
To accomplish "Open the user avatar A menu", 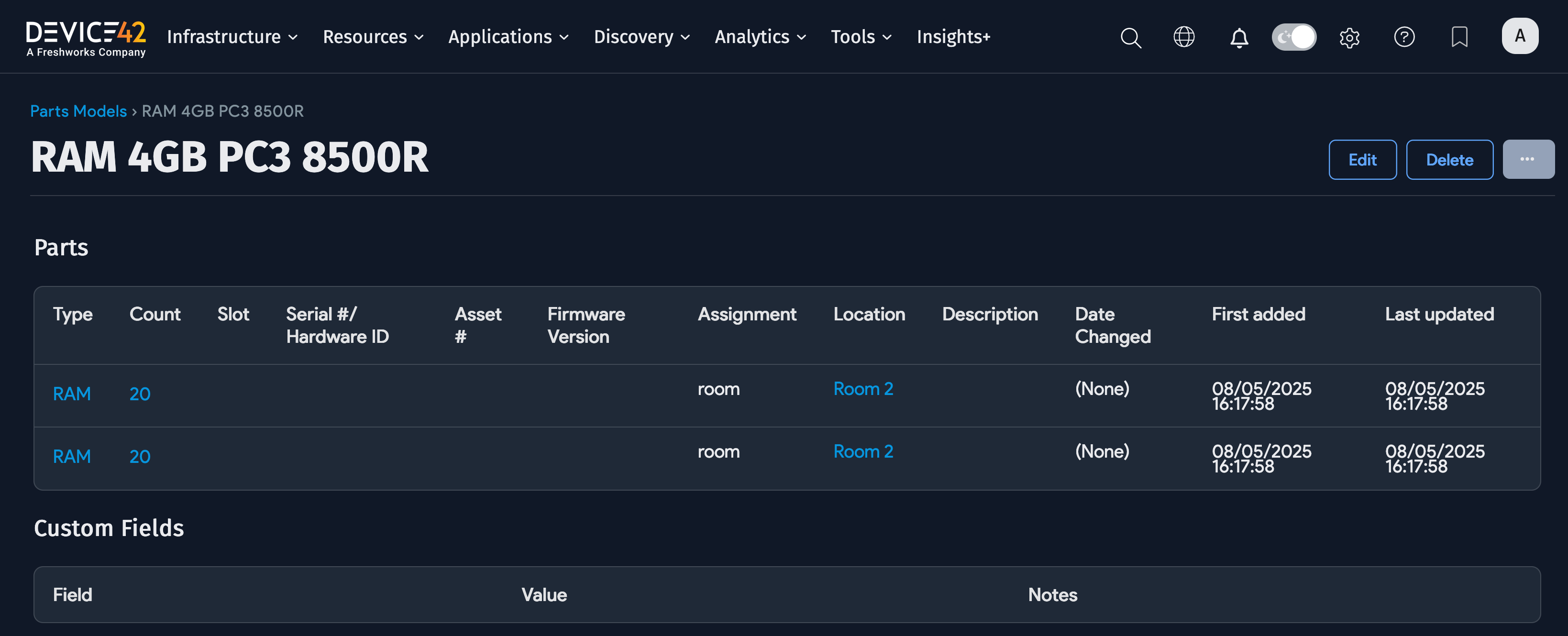I will tap(1519, 36).
